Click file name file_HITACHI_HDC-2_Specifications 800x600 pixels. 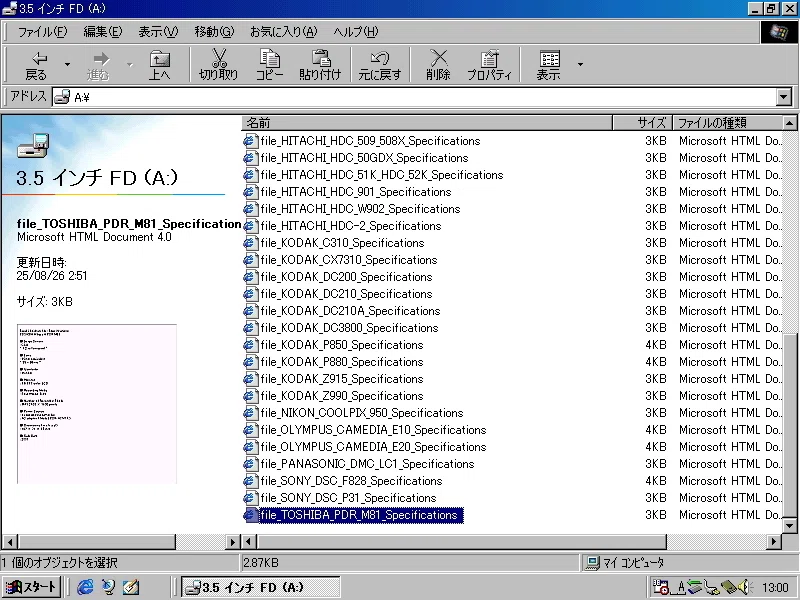pyautogui.click(x=351, y=226)
